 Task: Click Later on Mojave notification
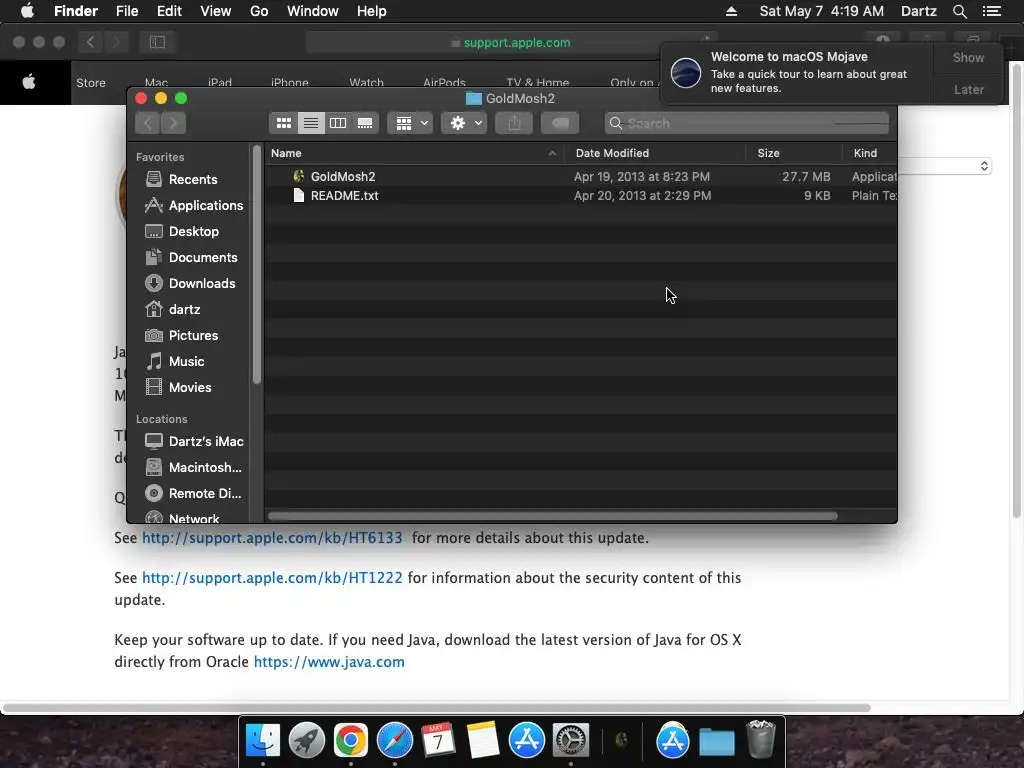[968, 89]
